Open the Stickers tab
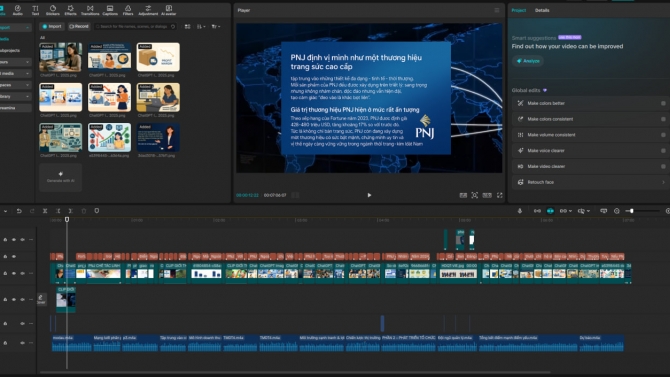670x377 pixels. tap(53, 10)
